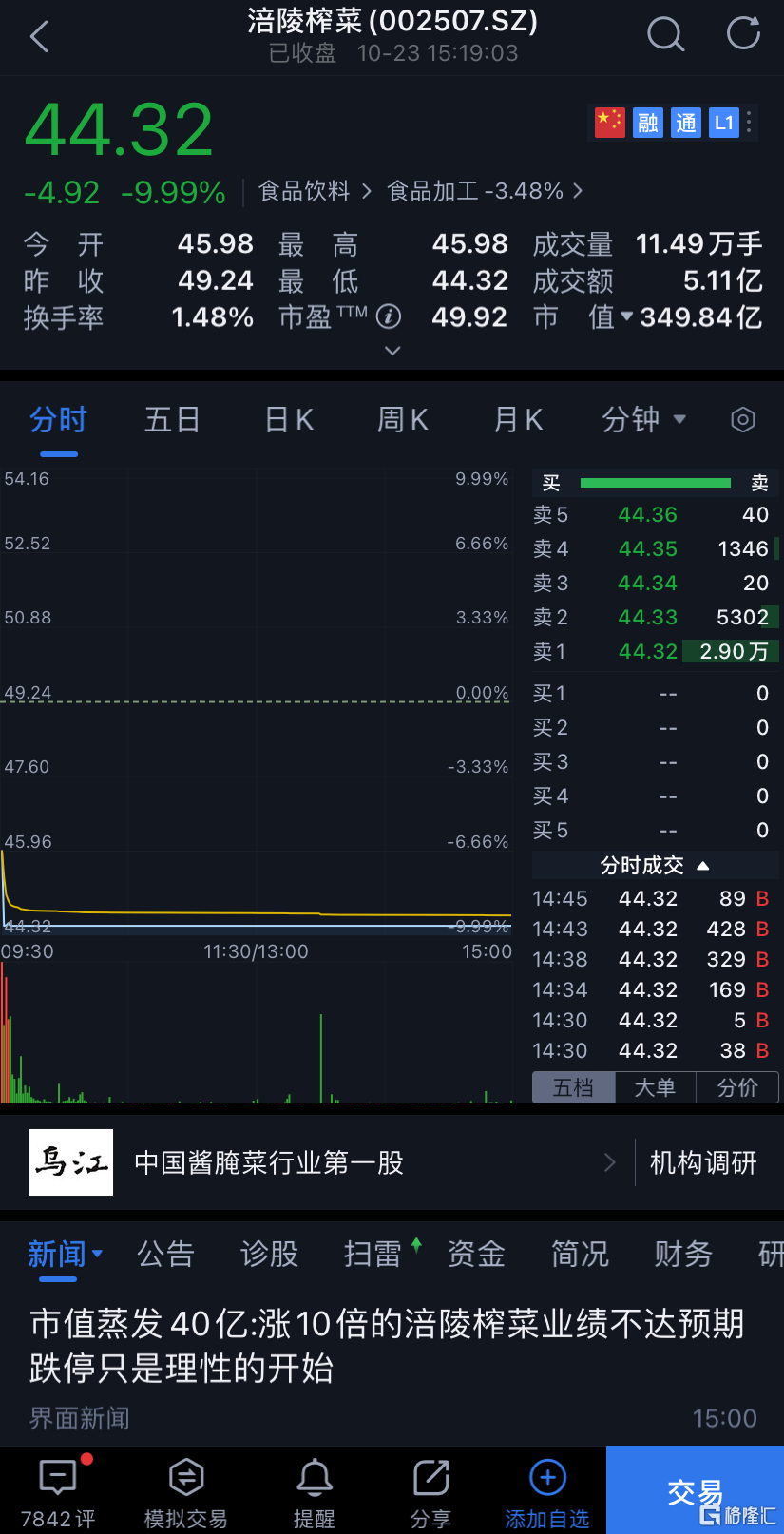Viewport: 784px width, 1534px height.
Task: Switch to 大单 large orders view
Action: pos(656,1087)
